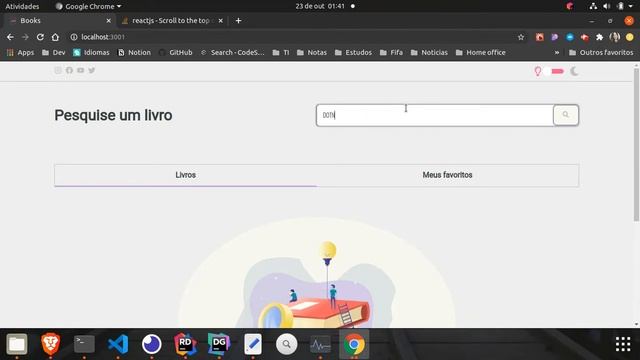Open Terminal from the dock
640x360 pixels.
pyautogui.click(x=84, y=344)
